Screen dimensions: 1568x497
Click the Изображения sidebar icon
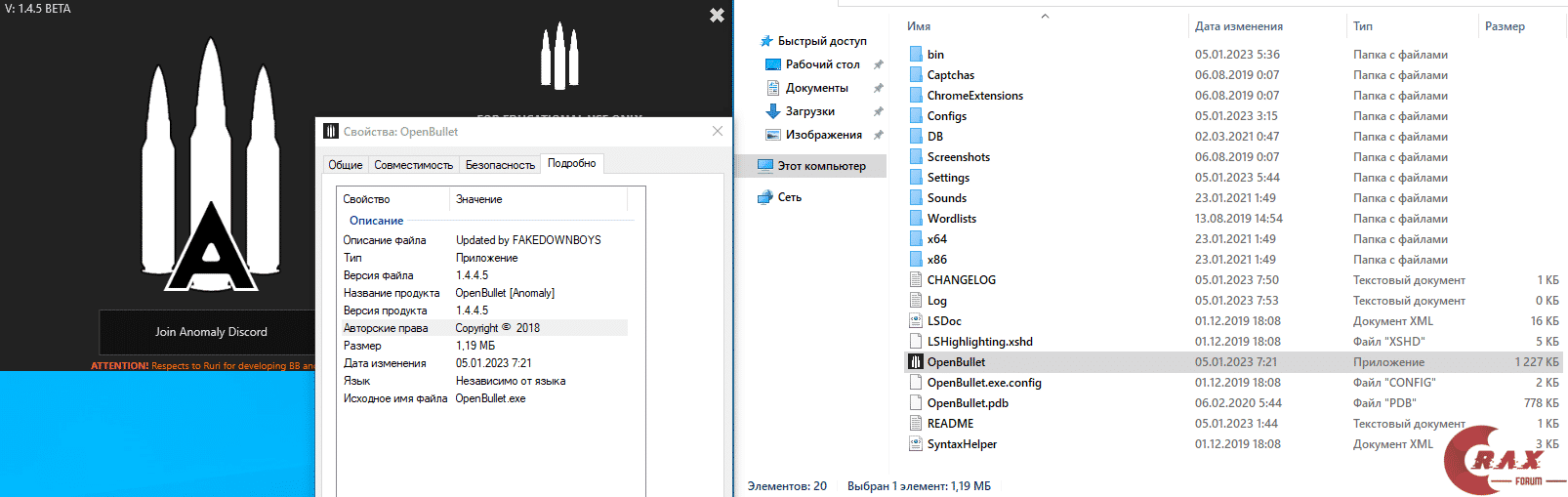(773, 135)
